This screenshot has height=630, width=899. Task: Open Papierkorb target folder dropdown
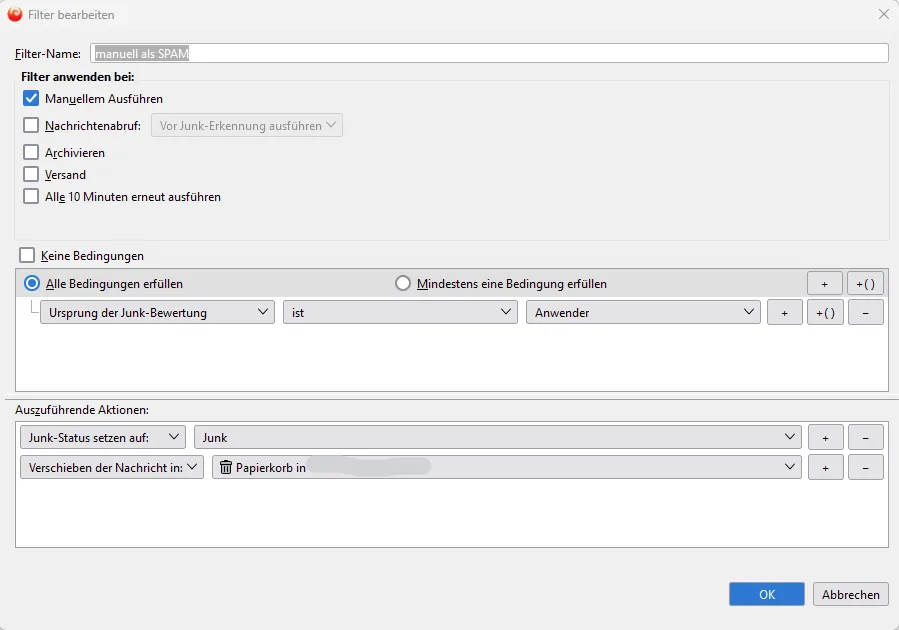[507, 467]
